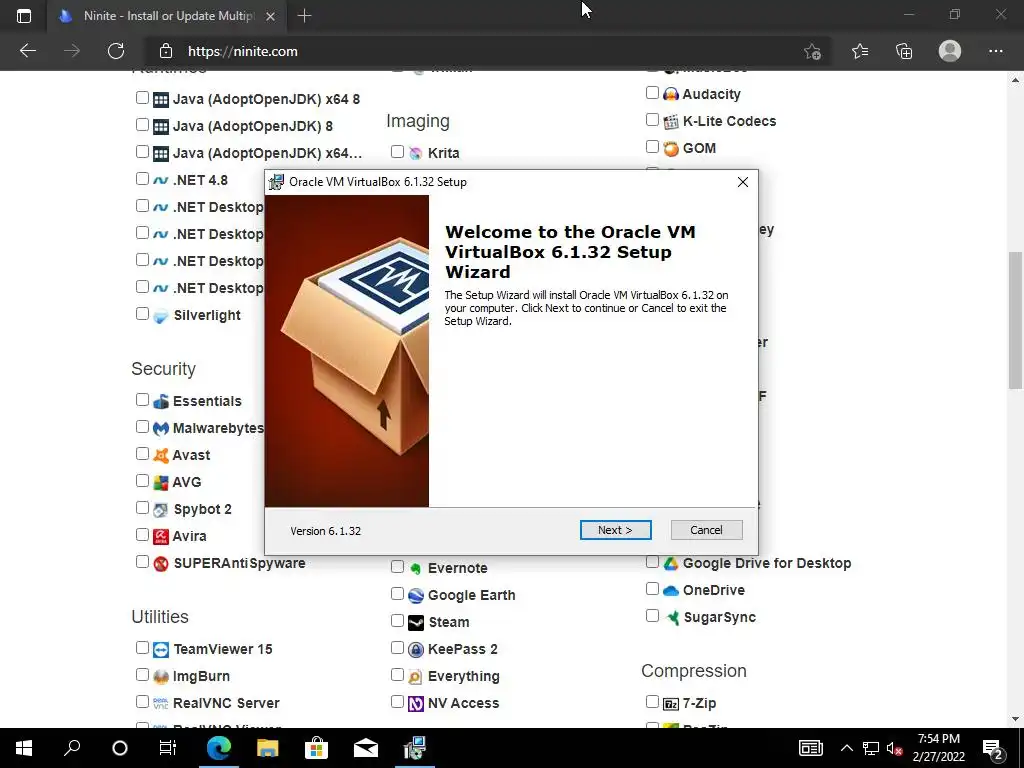Click Next in VirtualBox Setup wizard

[615, 530]
